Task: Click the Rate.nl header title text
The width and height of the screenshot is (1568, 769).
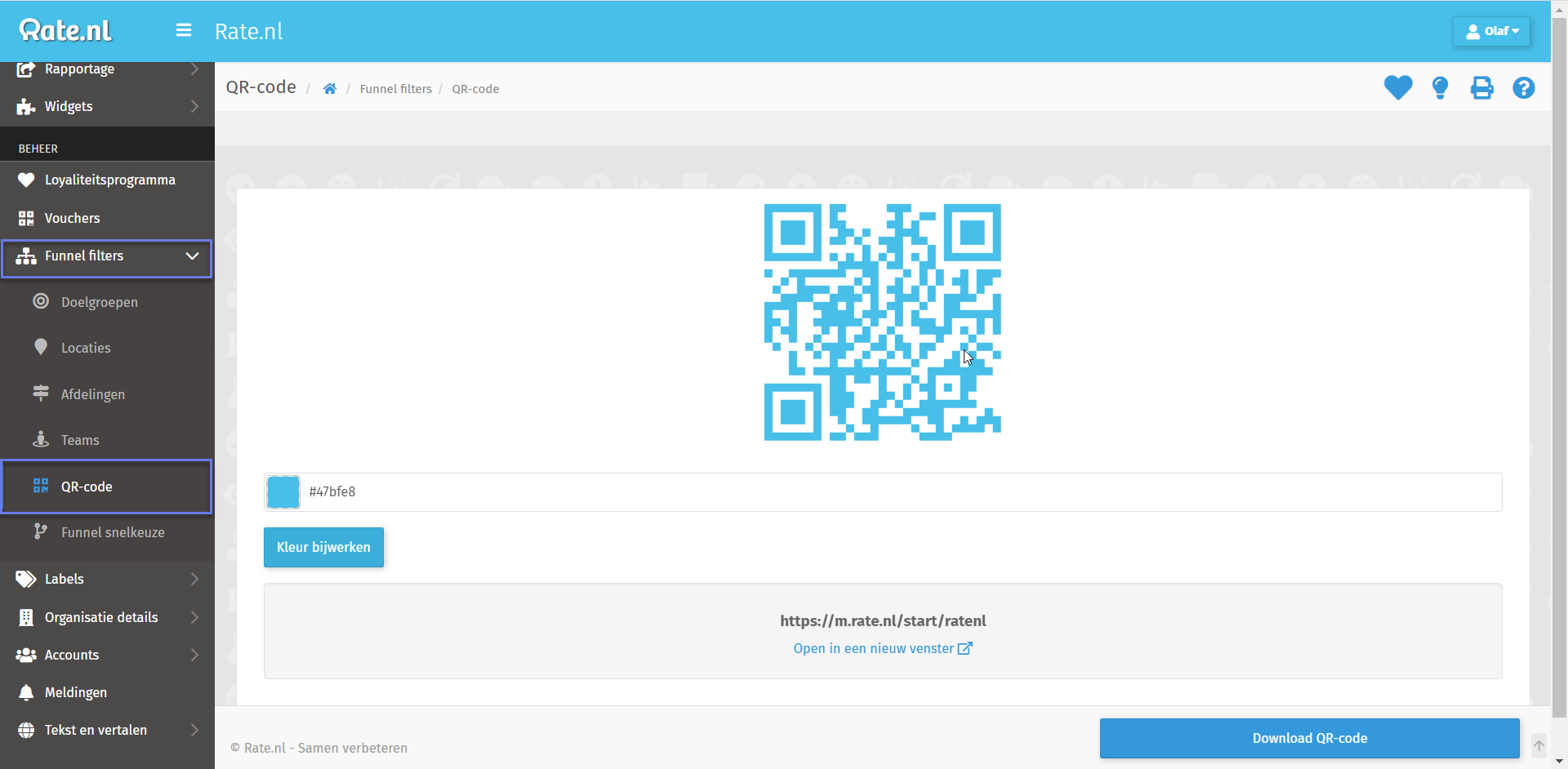Action: (249, 31)
